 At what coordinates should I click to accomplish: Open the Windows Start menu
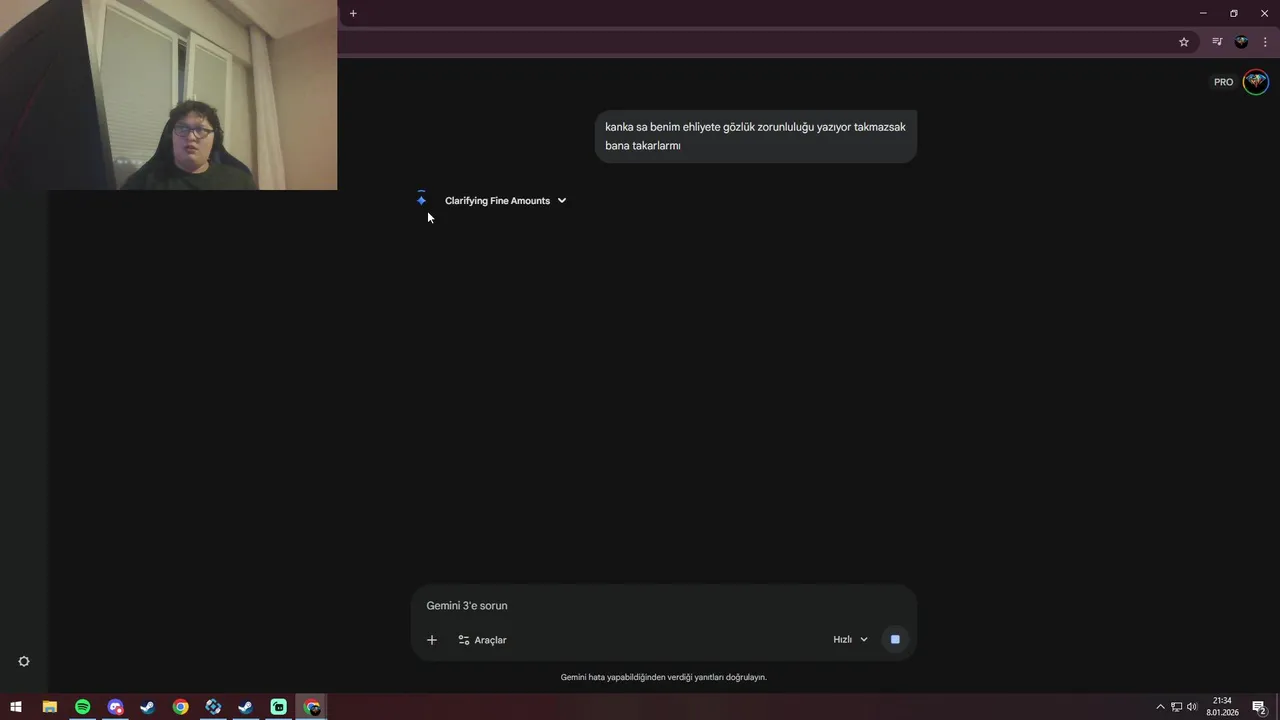(x=16, y=707)
